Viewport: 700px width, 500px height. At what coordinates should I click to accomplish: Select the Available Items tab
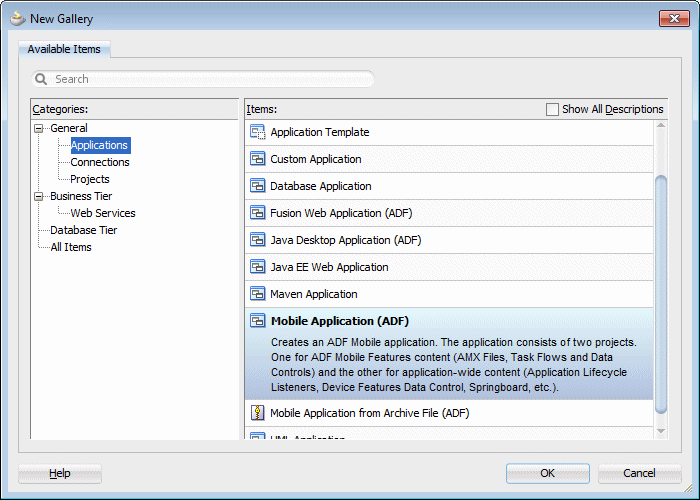pyautogui.click(x=64, y=49)
